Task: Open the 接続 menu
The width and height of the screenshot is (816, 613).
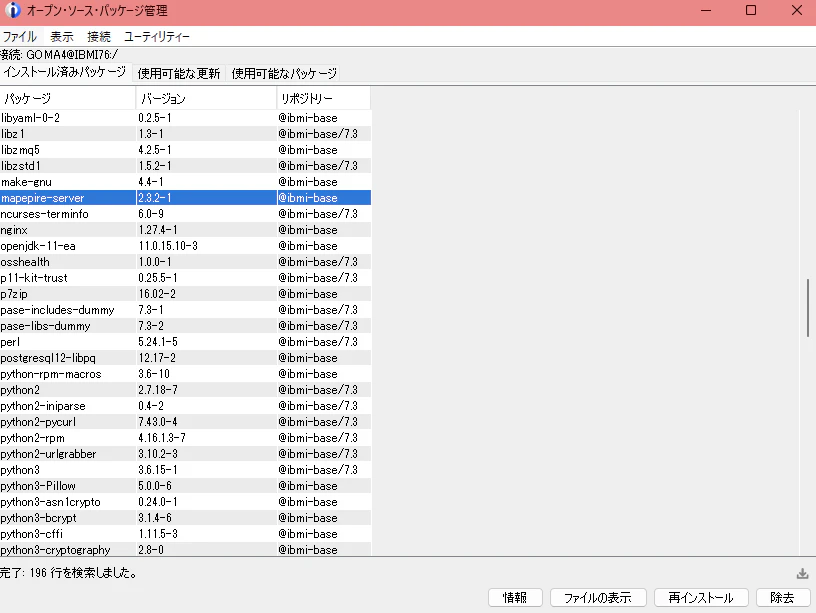Action: 99,36
